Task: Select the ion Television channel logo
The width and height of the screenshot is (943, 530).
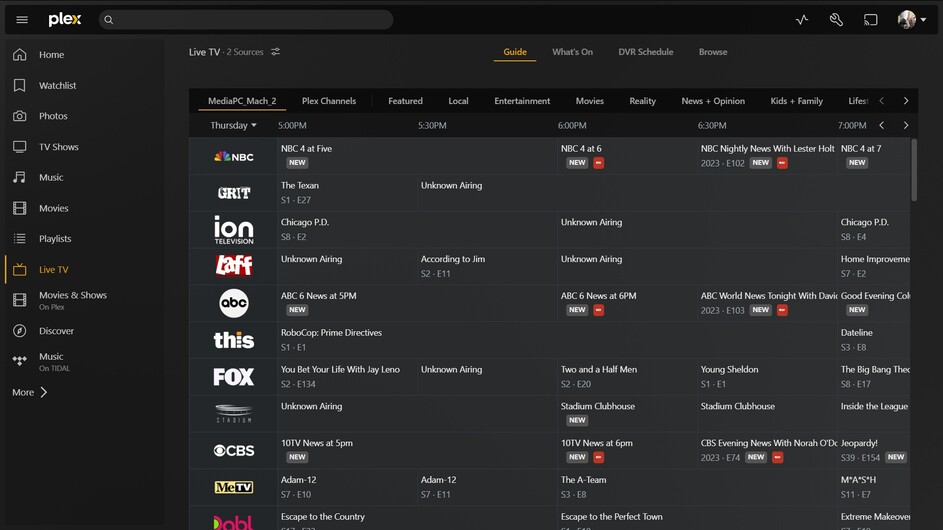Action: coord(234,230)
